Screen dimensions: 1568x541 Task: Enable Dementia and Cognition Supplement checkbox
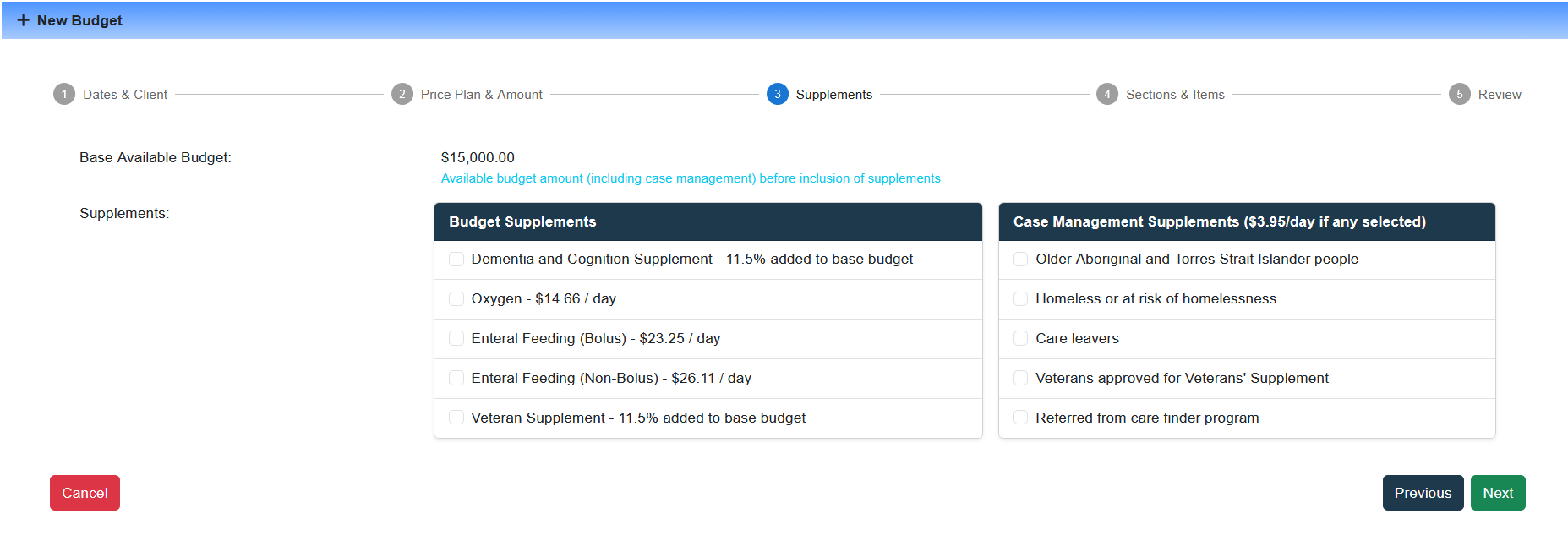456,260
